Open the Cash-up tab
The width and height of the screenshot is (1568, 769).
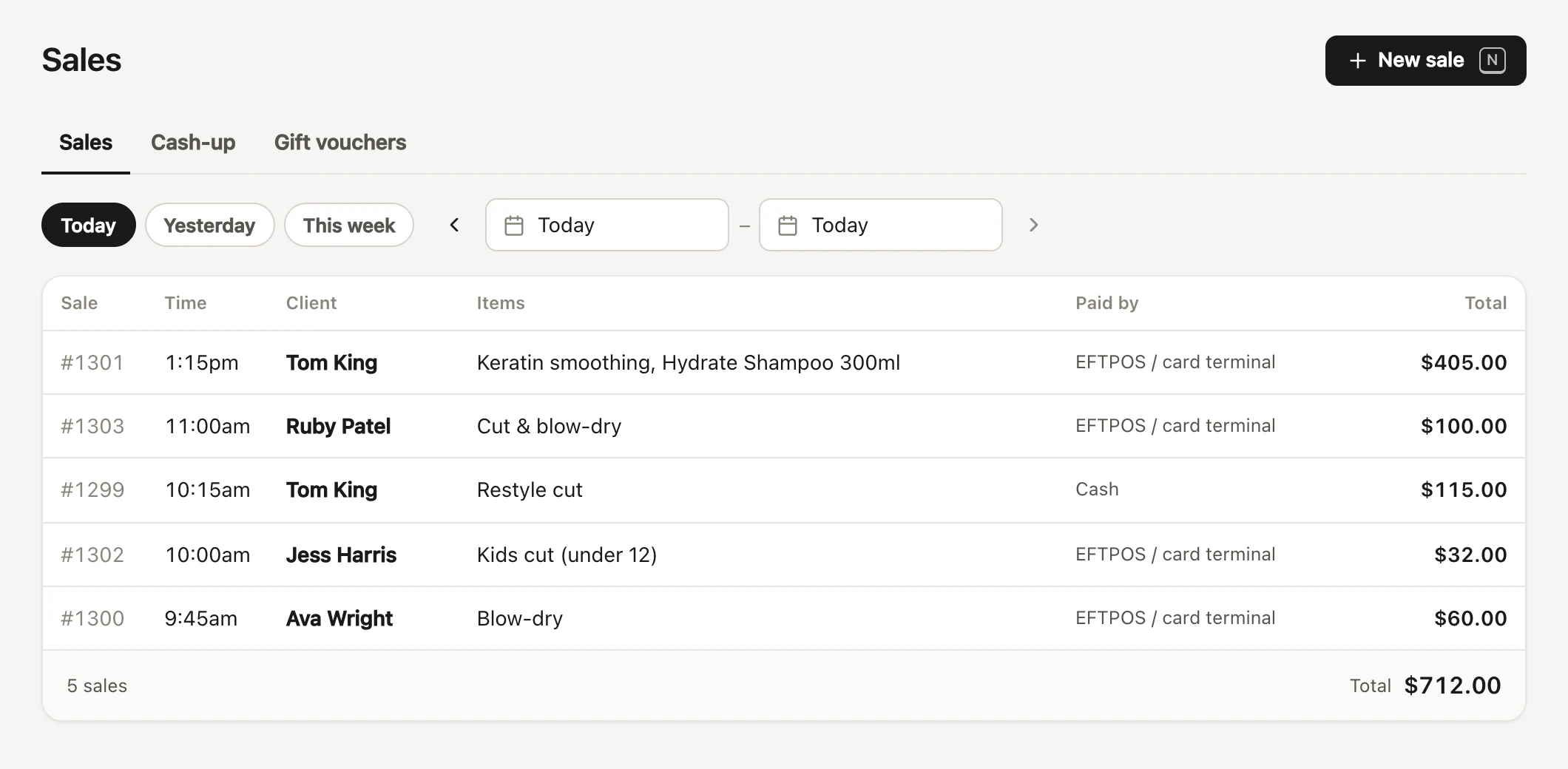tap(193, 142)
